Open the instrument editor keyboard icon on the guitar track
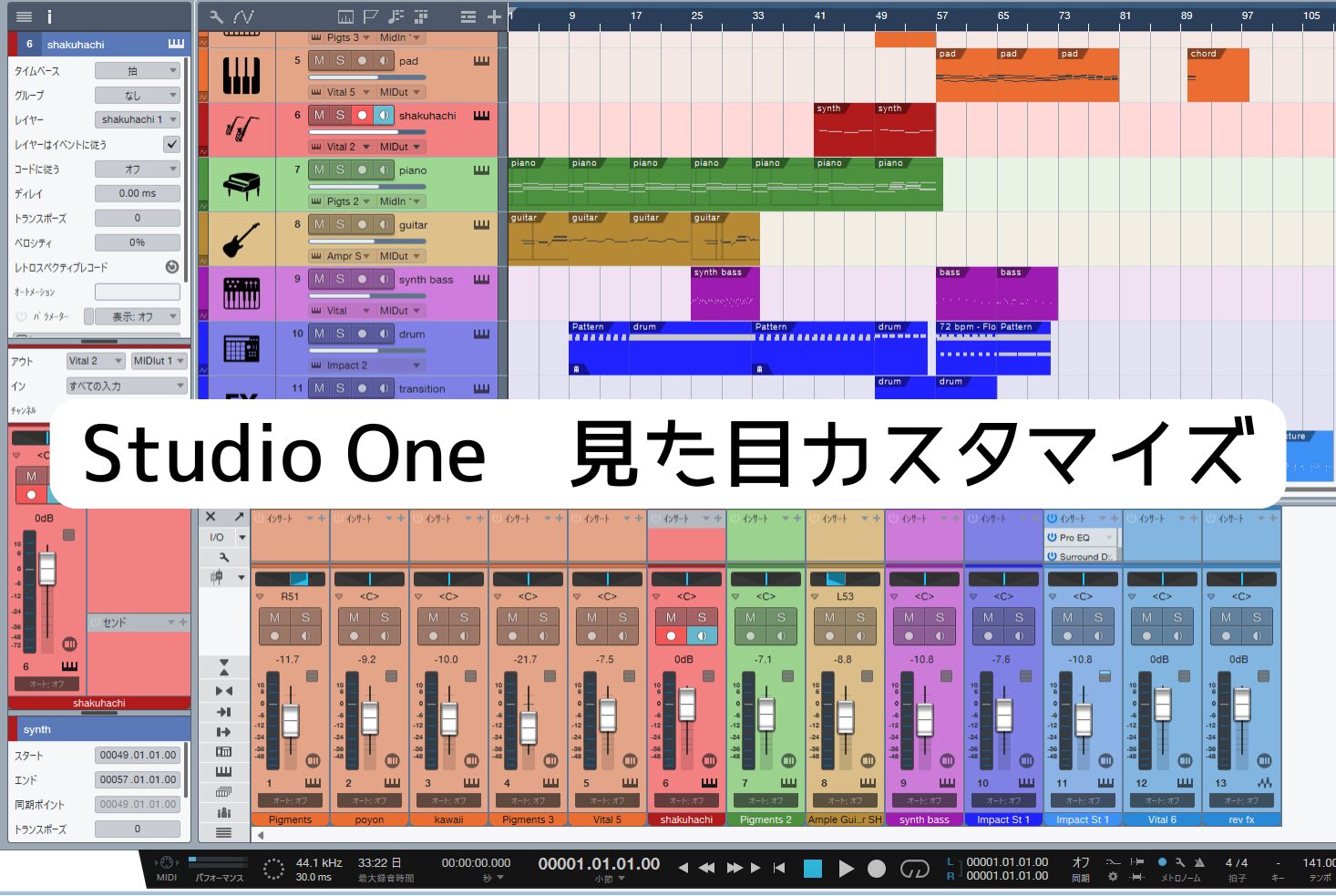Image resolution: width=1336 pixels, height=896 pixels. coord(481,225)
